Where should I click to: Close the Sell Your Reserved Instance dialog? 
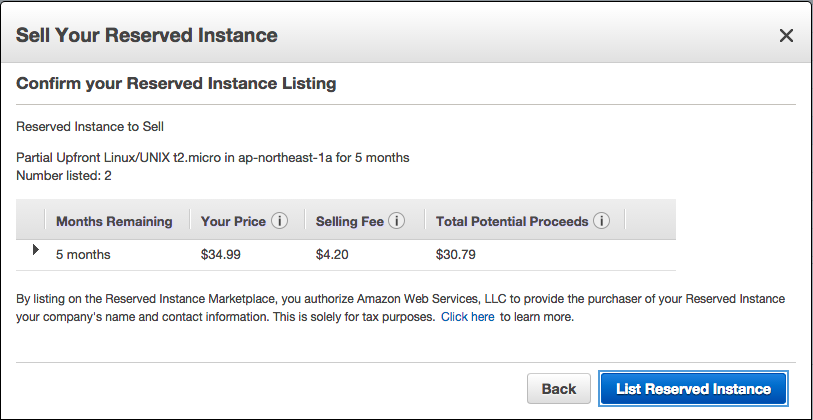pyautogui.click(x=786, y=36)
